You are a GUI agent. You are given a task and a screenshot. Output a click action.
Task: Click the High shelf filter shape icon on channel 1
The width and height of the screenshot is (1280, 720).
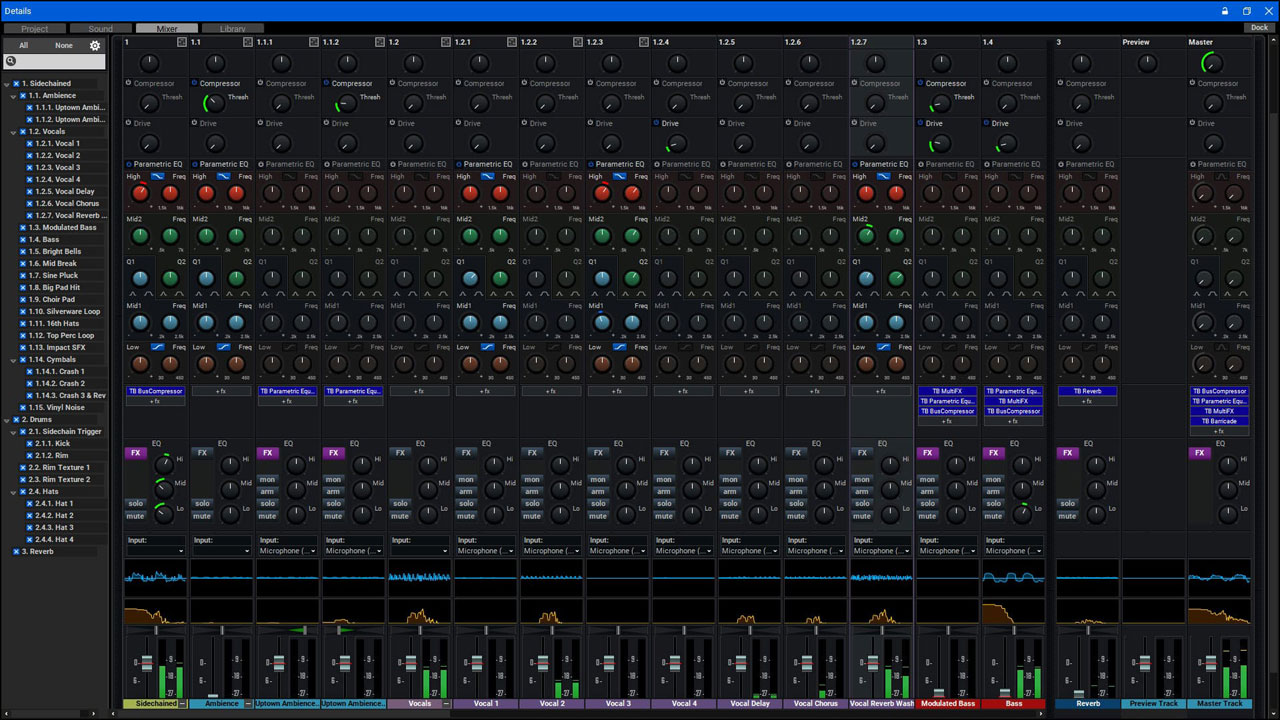pyautogui.click(x=158, y=176)
